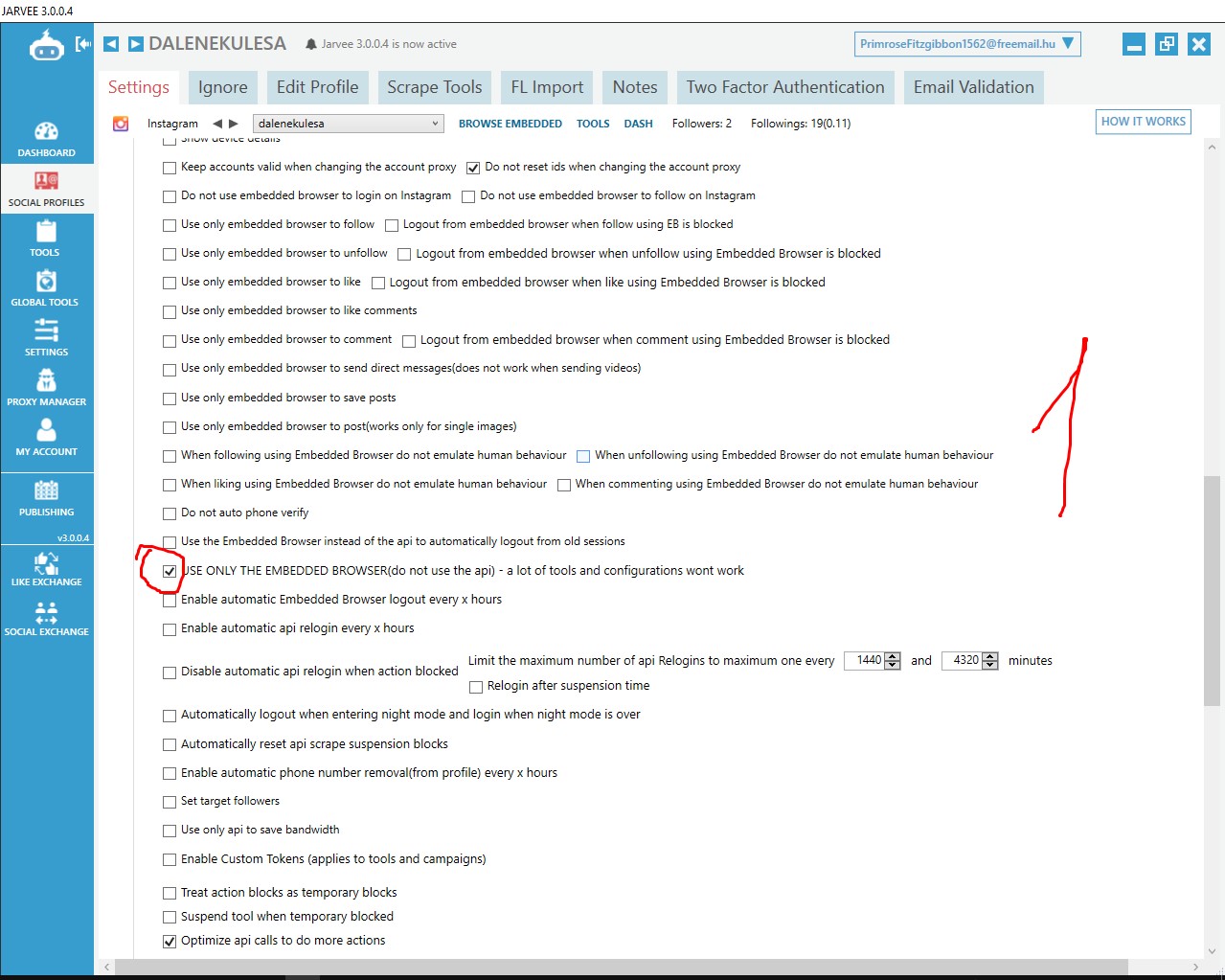Screen dimensions: 1225x980
Task: Switch to the Ignore tab
Action: click(222, 87)
